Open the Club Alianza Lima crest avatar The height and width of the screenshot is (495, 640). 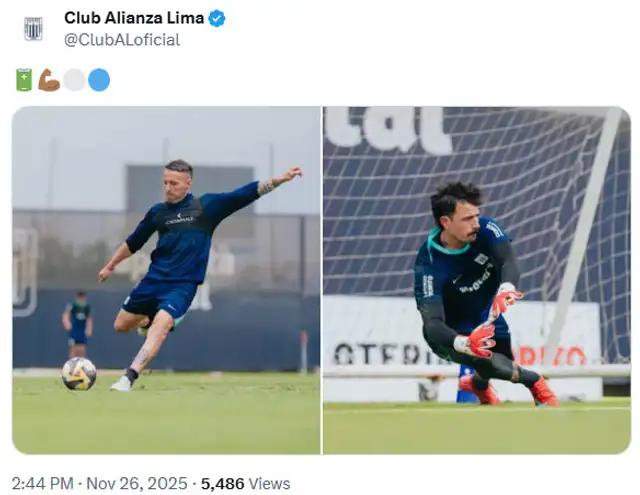(33, 29)
